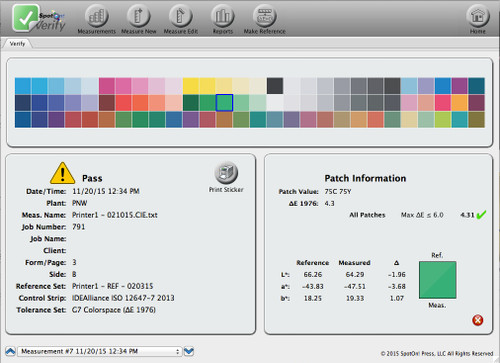500x363 pixels.
Task: Click control strip IDEAlliance ISO 12647-7 2013
Action: pyautogui.click(x=123, y=298)
